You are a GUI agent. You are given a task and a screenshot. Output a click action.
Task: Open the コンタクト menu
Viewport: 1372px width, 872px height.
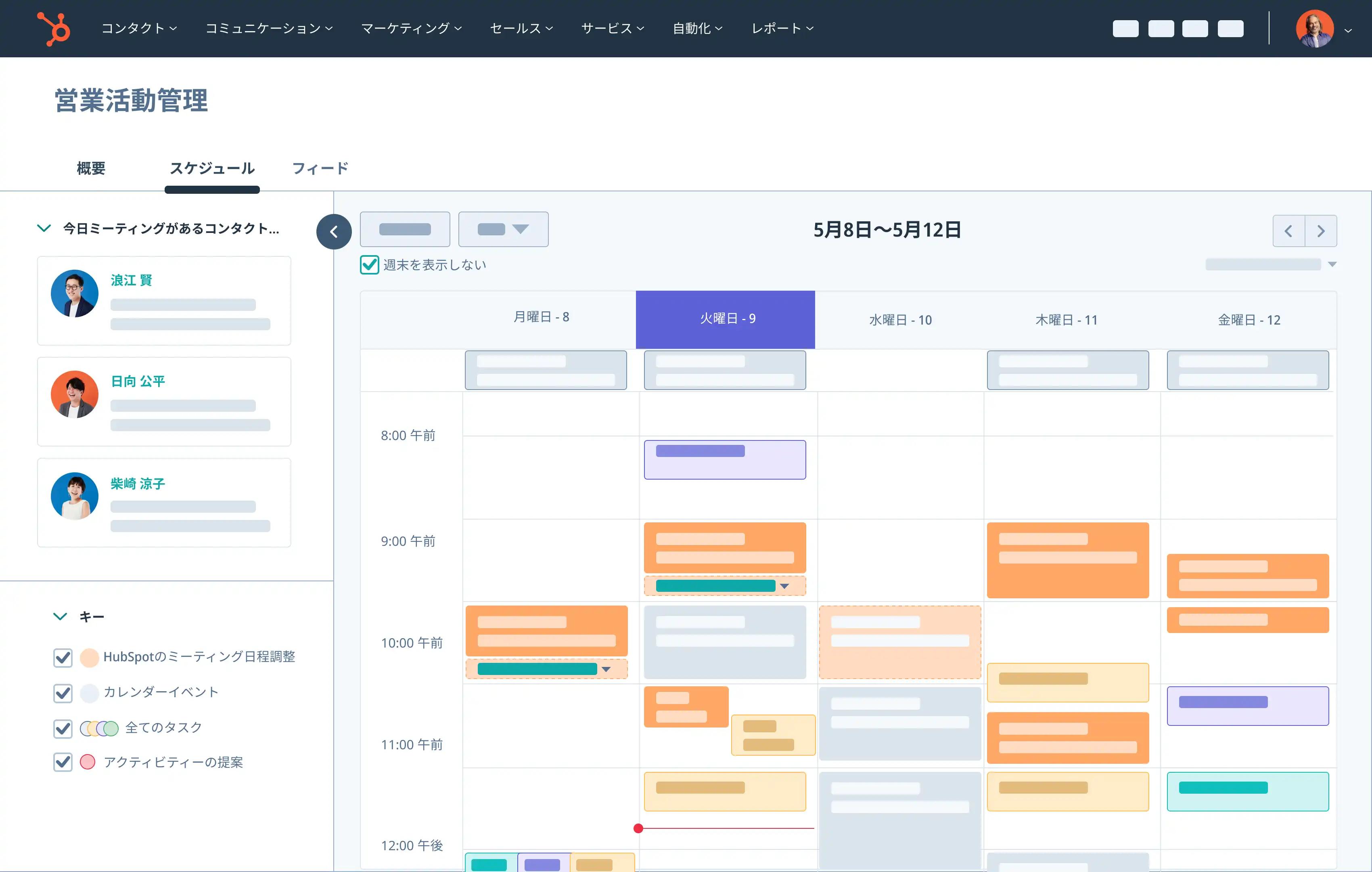pos(139,28)
